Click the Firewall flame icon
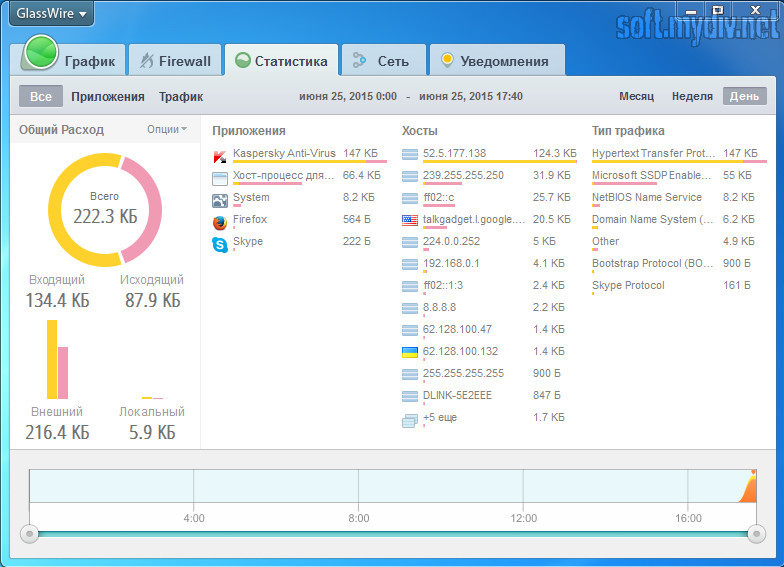 [x=146, y=60]
